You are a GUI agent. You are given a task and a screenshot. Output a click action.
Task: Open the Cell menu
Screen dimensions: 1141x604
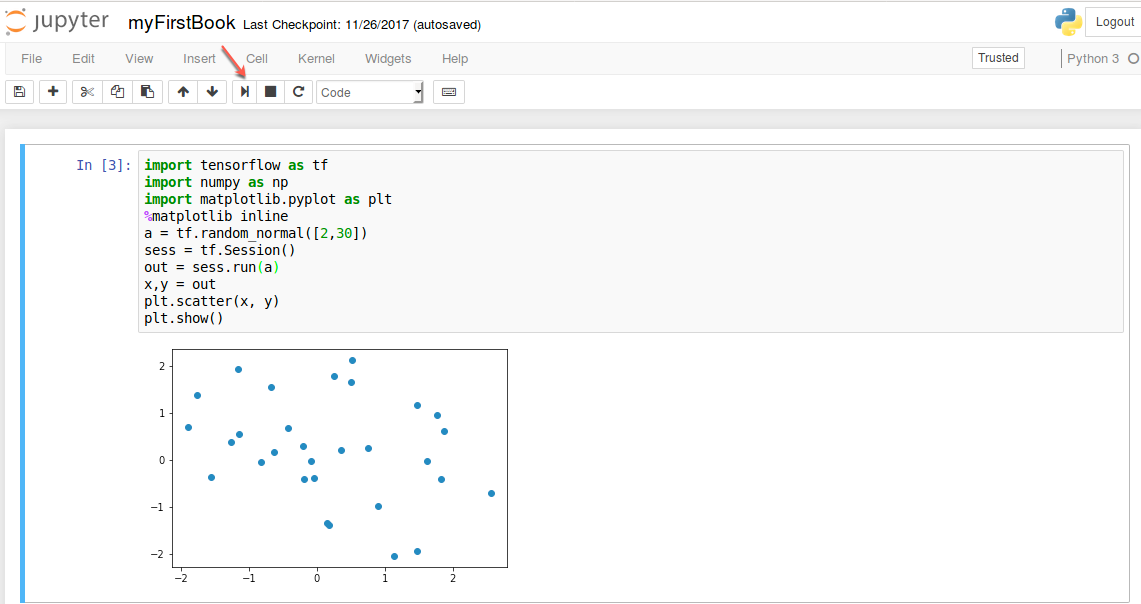click(x=256, y=58)
